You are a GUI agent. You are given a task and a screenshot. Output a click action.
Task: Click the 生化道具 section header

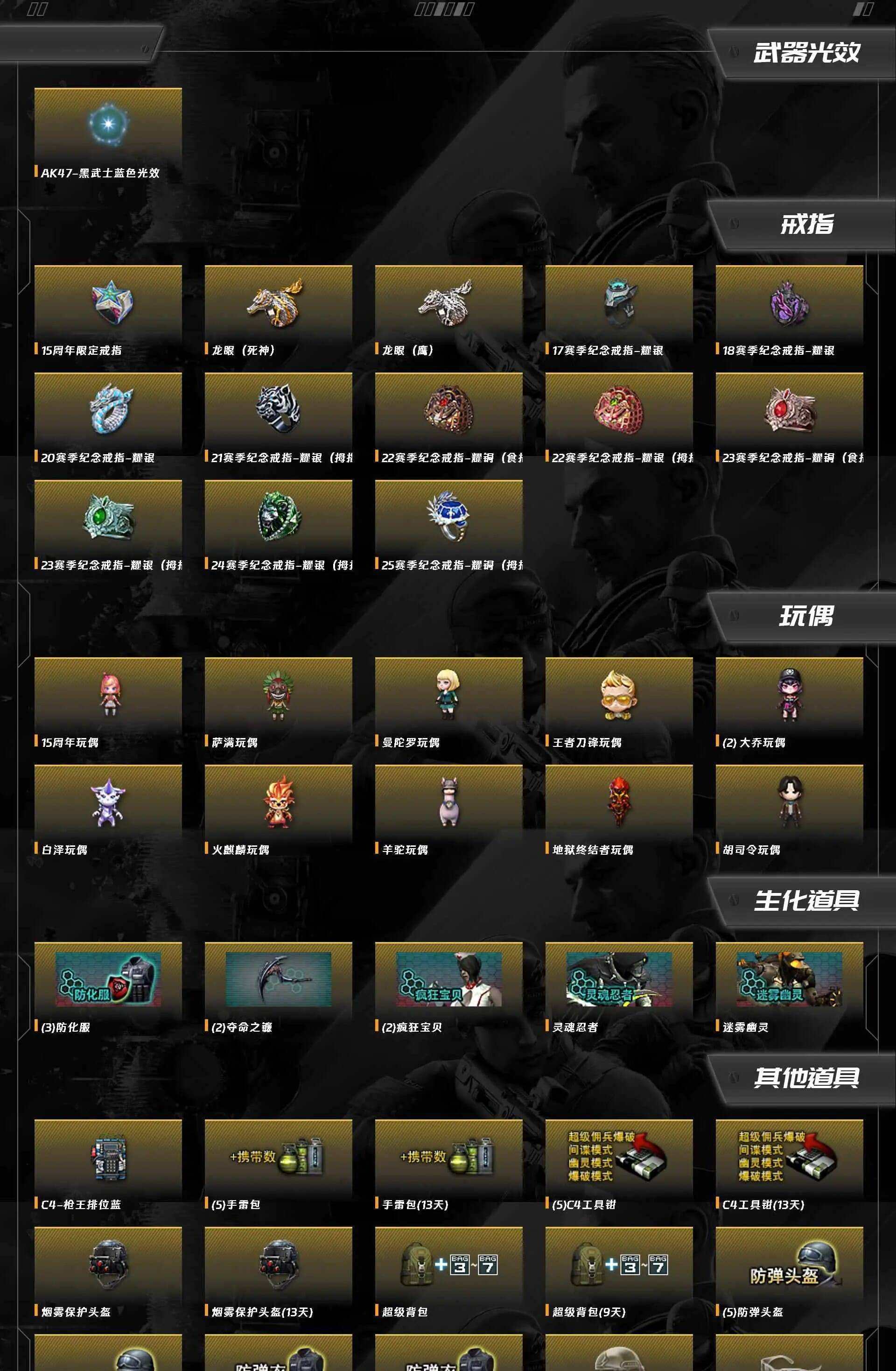point(806,901)
